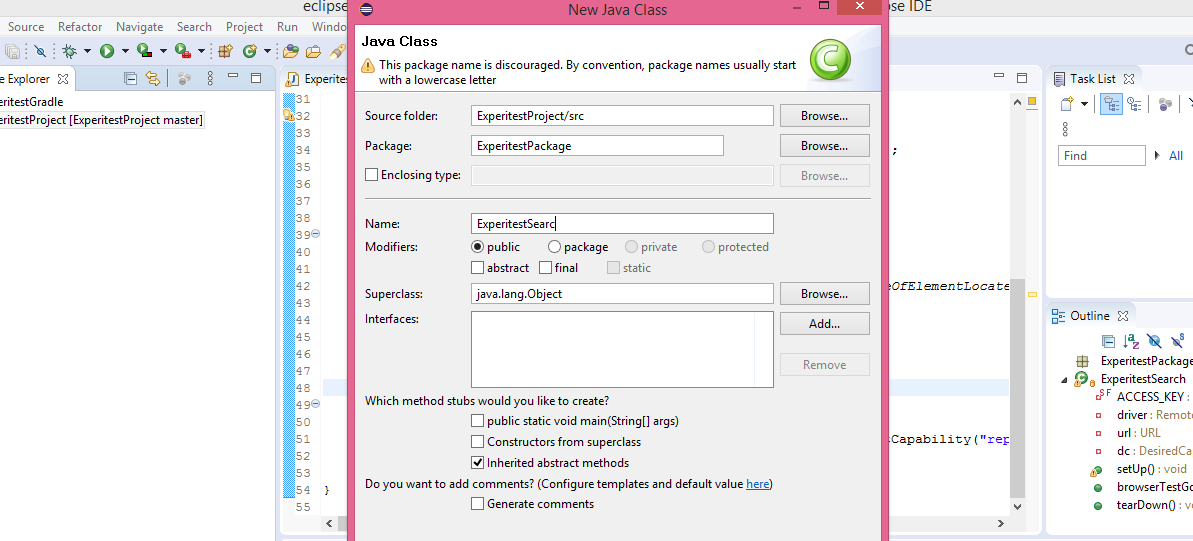Screen dimensions: 1193x541
Task: Browse for the Source folder
Action: (x=824, y=116)
